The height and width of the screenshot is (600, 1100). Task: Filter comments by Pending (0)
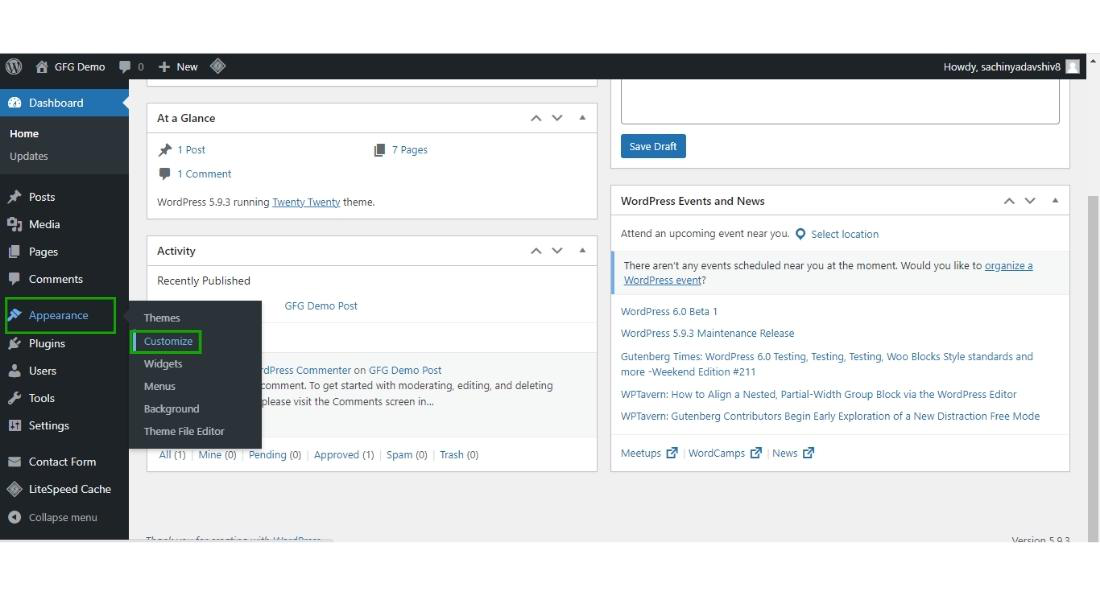[275, 455]
